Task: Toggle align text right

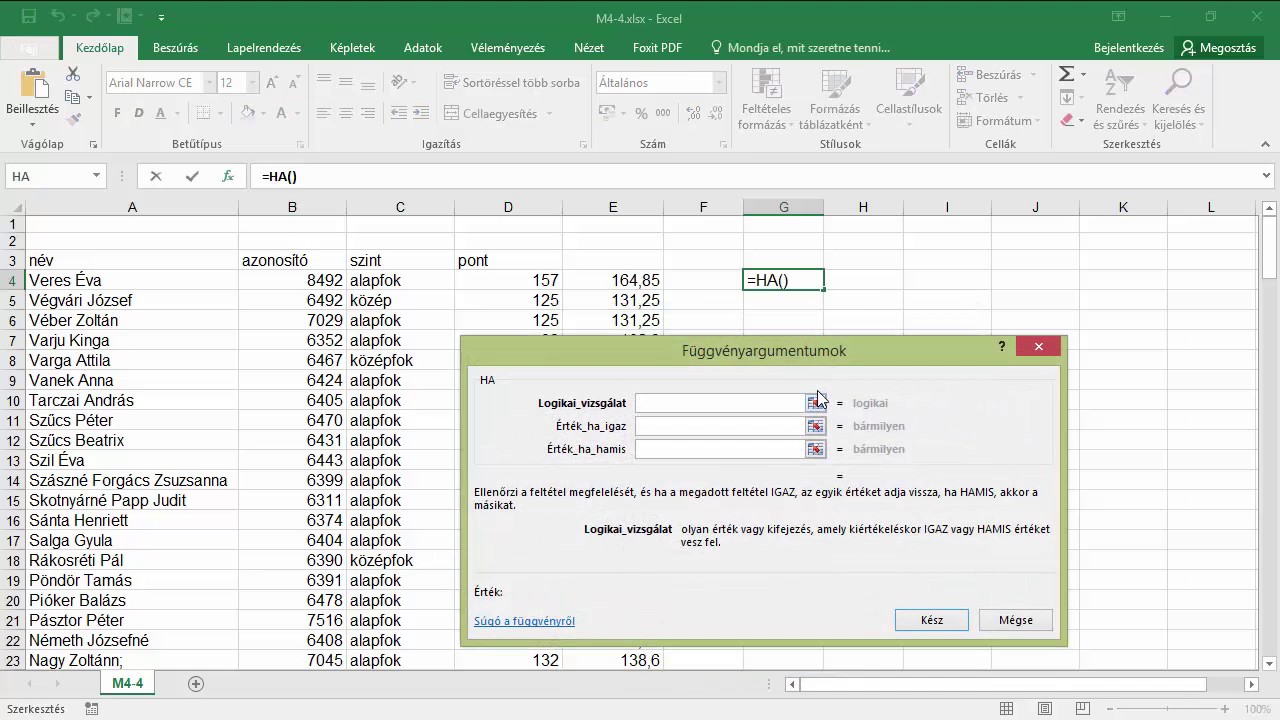Action: pos(368,113)
